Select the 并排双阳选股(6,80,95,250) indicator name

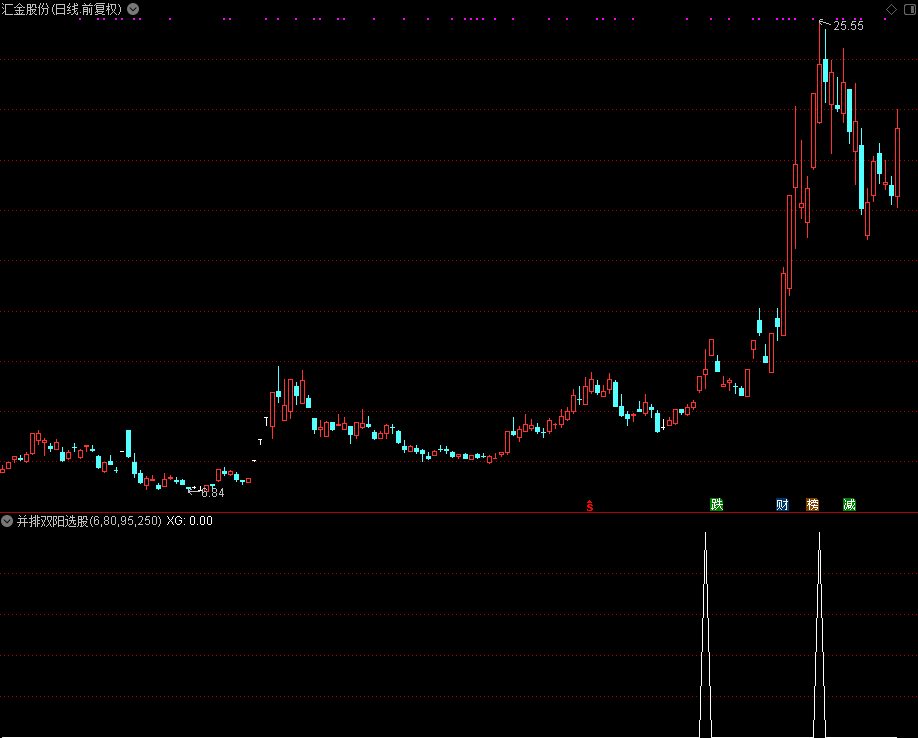[x=89, y=521]
